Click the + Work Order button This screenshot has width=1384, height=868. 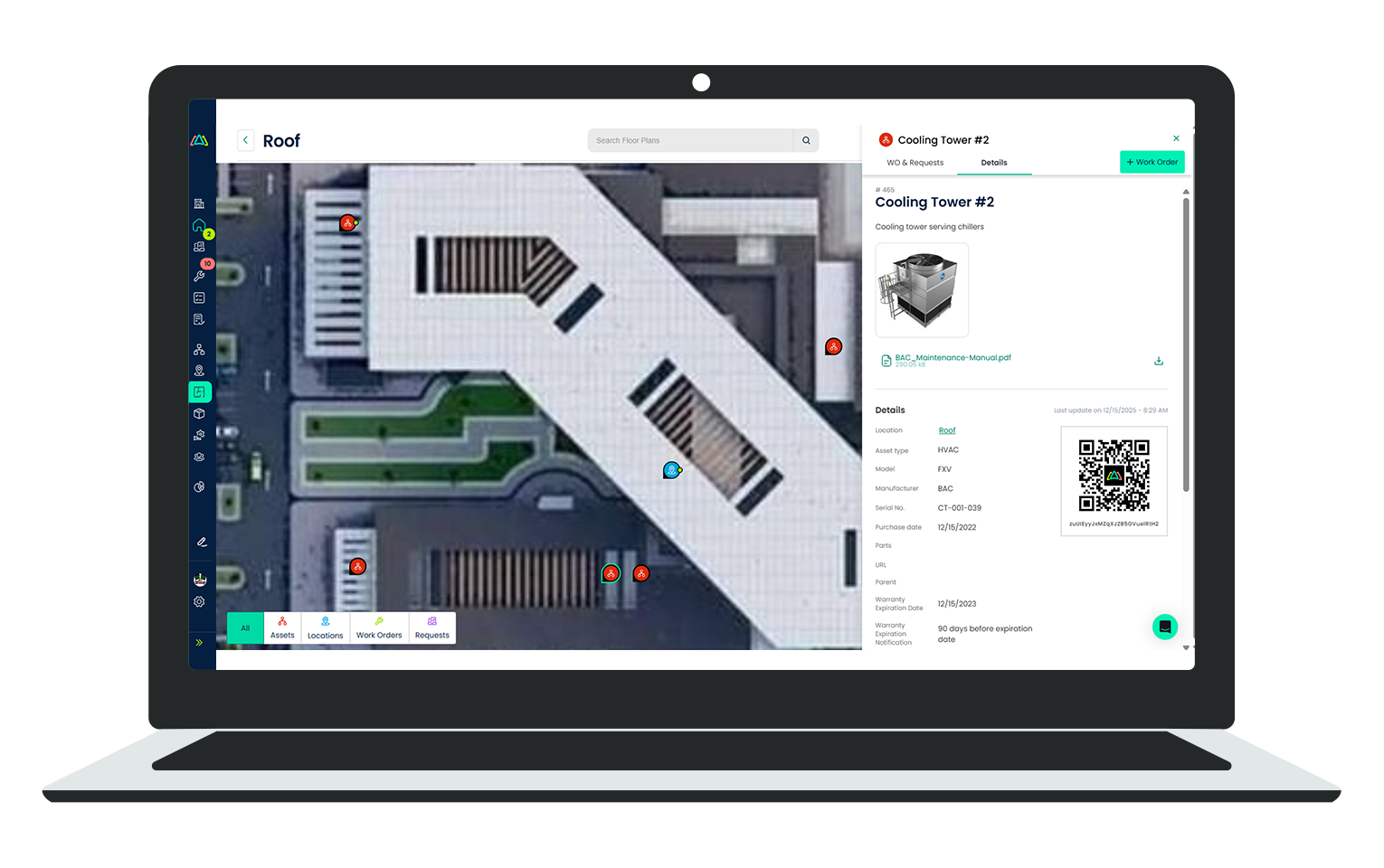(1152, 161)
